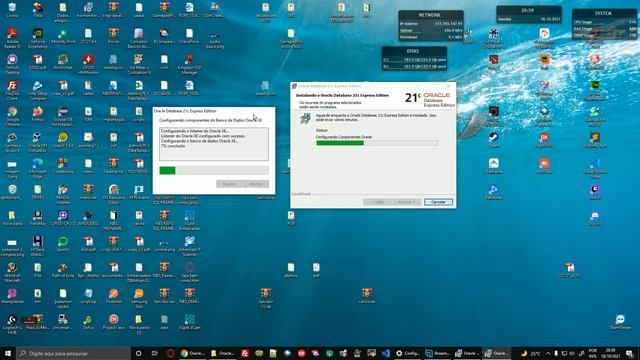Open the Steam desktop icon on the right
This screenshot has height=360, width=640.
tap(493, 140)
